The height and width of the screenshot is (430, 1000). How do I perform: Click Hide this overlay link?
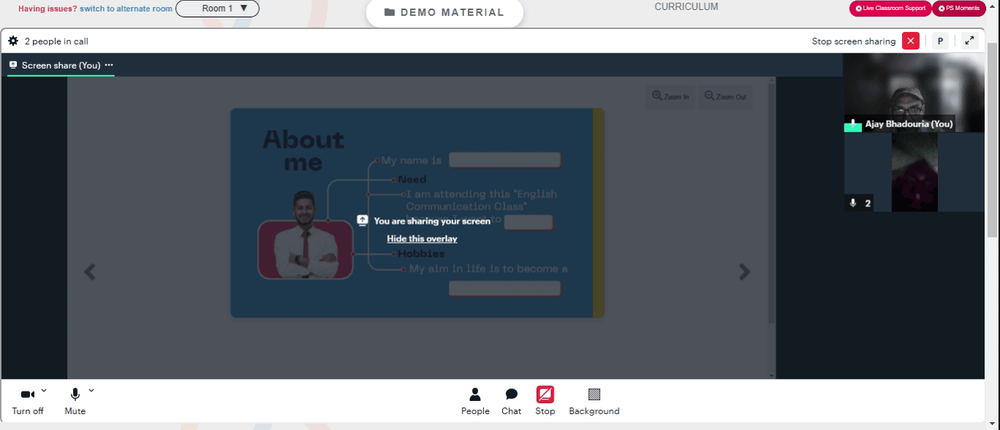click(x=422, y=239)
